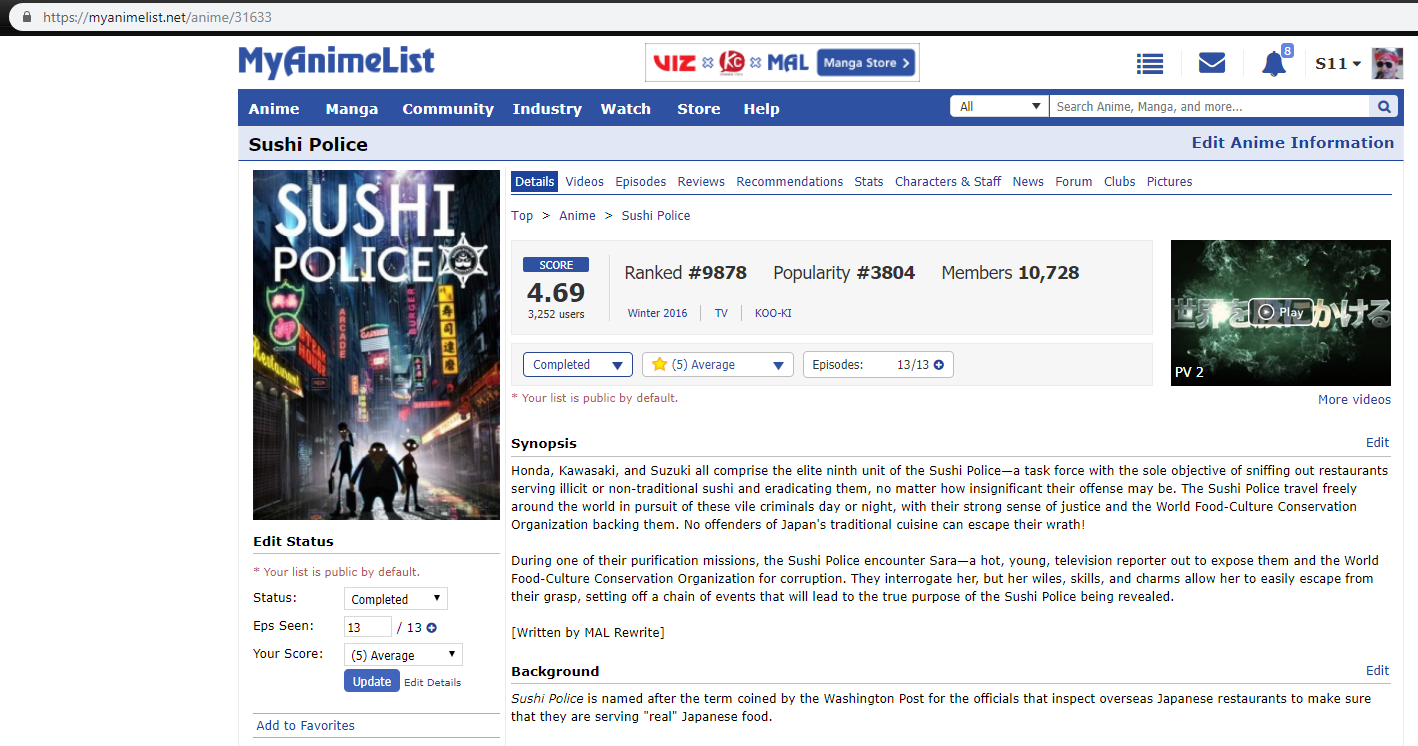Open the Characters & Staff tab

pos(947,182)
